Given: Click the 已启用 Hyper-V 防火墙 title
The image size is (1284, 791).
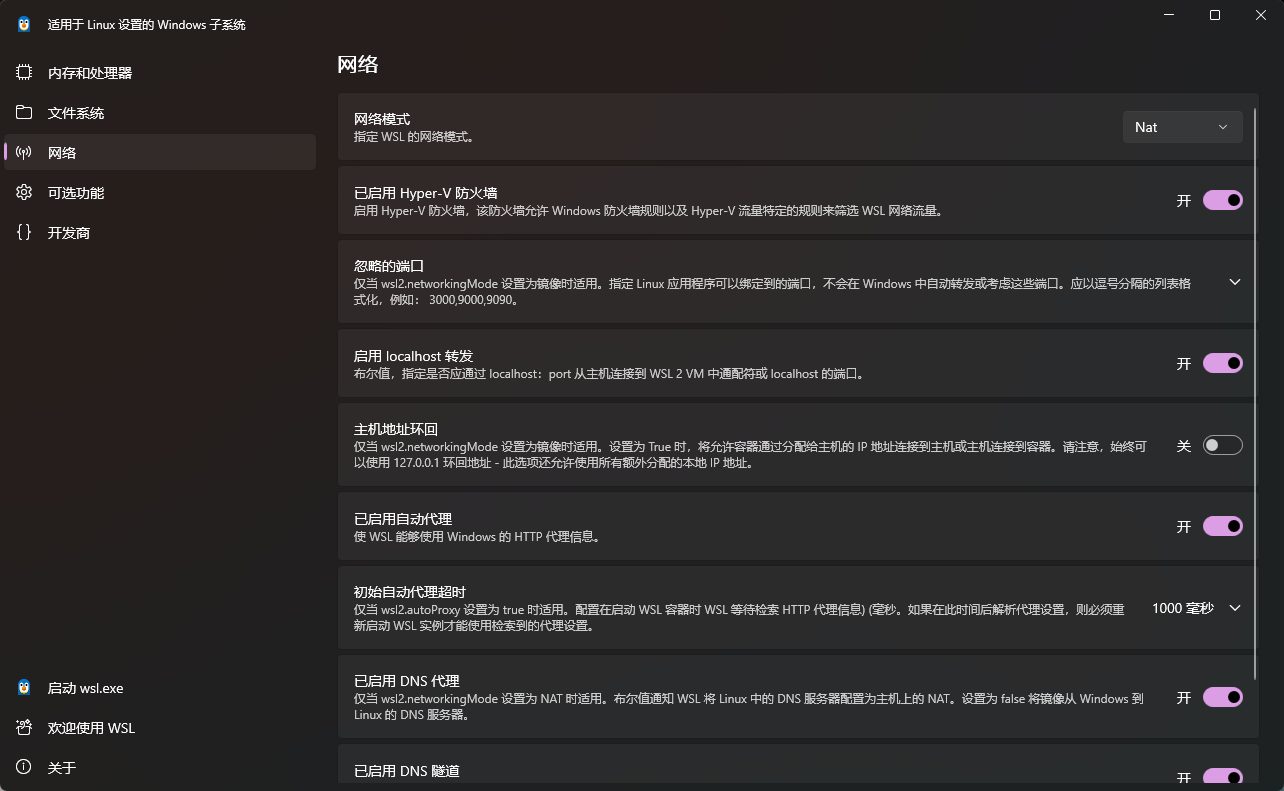Looking at the screenshot, I should pos(426,193).
